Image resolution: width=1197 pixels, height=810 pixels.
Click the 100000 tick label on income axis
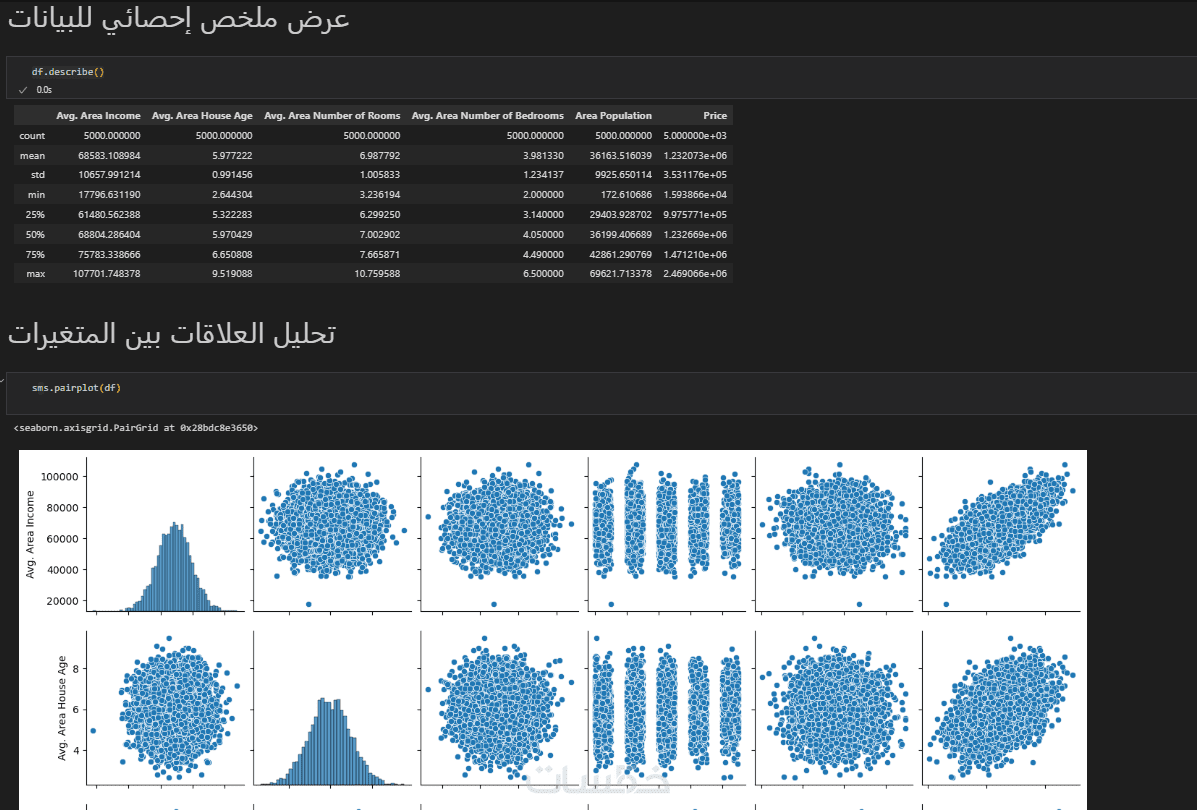coord(58,476)
